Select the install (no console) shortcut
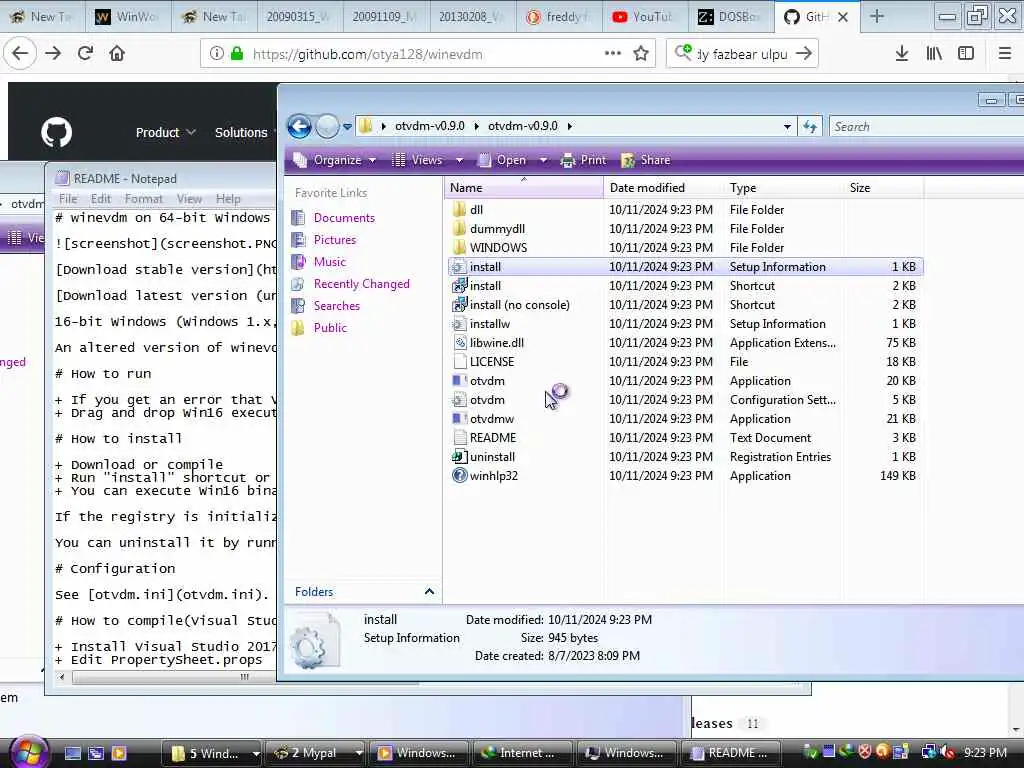Screen dimensions: 1024x768 pos(519,304)
